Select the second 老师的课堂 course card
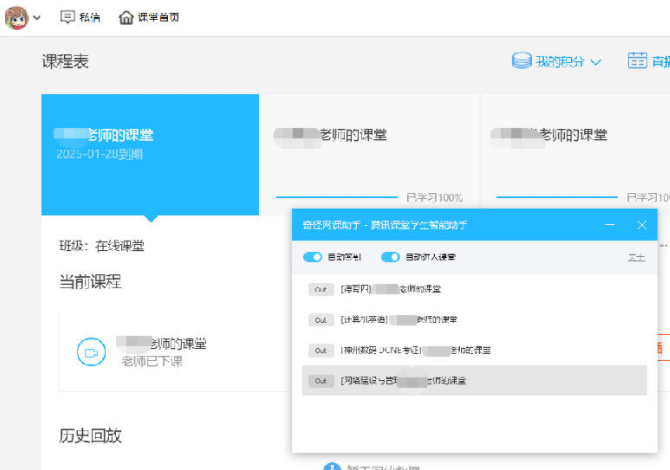The height and width of the screenshot is (470, 670). [370, 154]
